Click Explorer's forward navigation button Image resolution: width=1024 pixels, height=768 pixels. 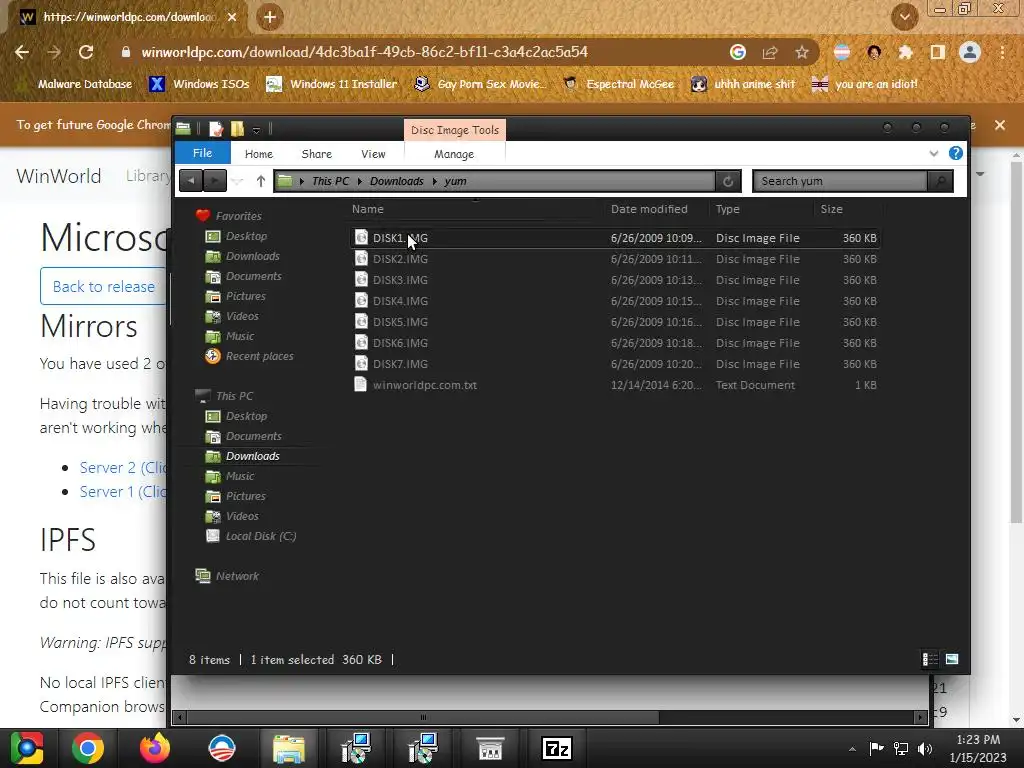pos(214,181)
